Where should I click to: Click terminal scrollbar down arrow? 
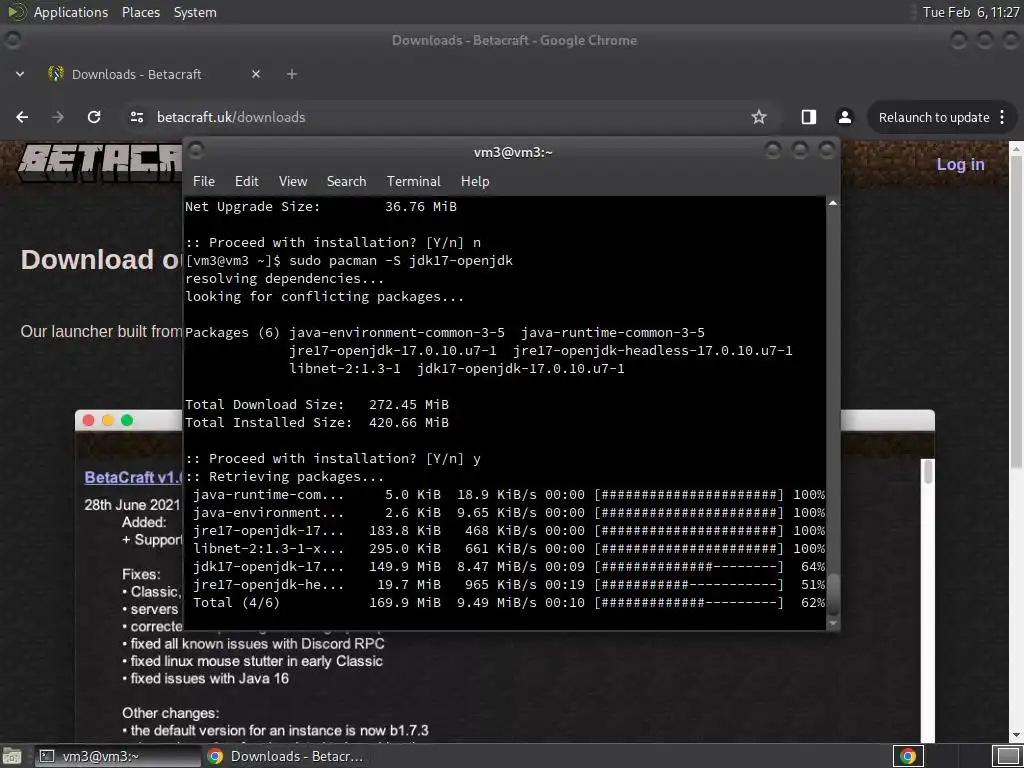pyautogui.click(x=833, y=624)
